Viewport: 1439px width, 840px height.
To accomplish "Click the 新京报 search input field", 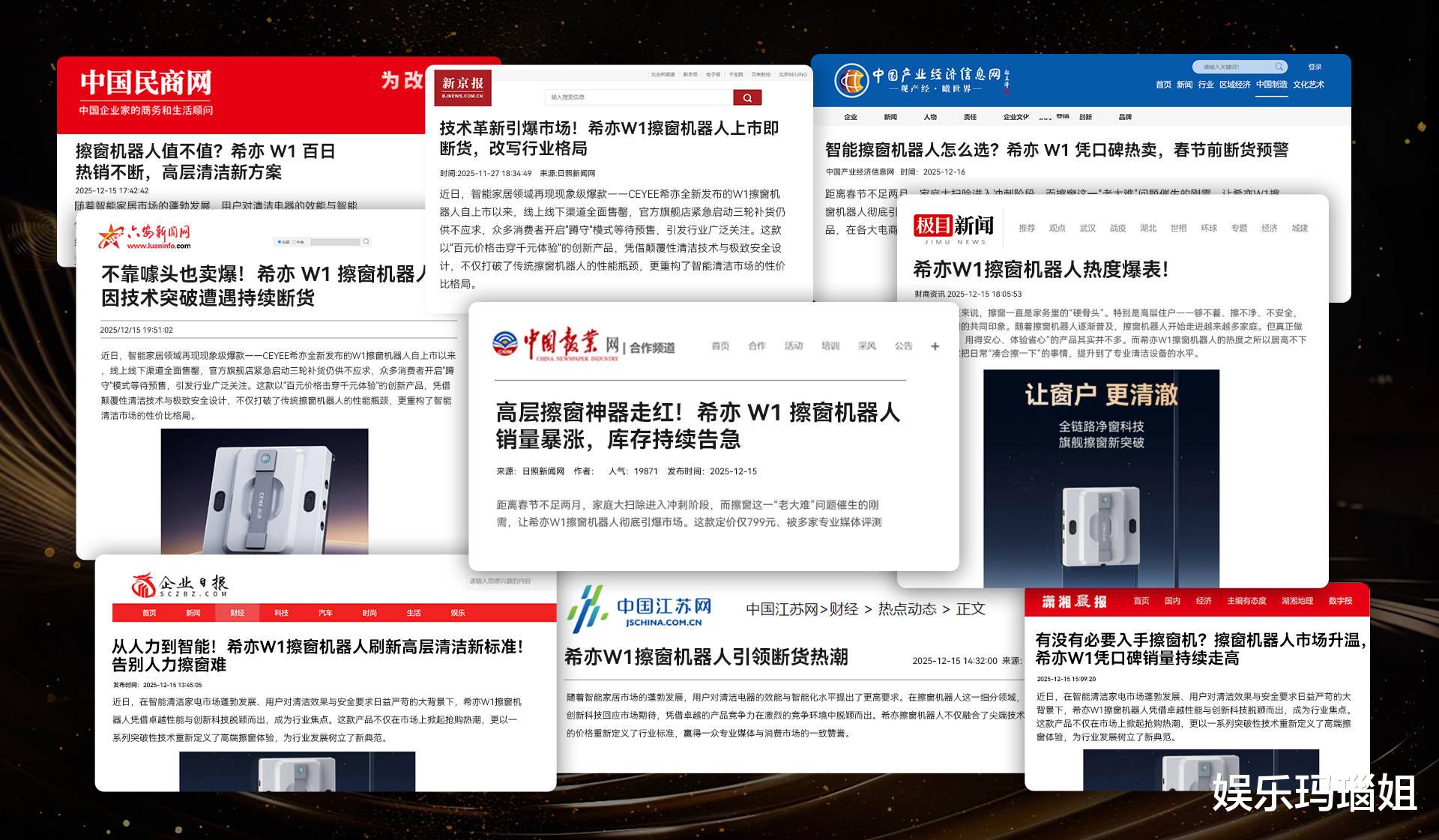I will click(638, 97).
